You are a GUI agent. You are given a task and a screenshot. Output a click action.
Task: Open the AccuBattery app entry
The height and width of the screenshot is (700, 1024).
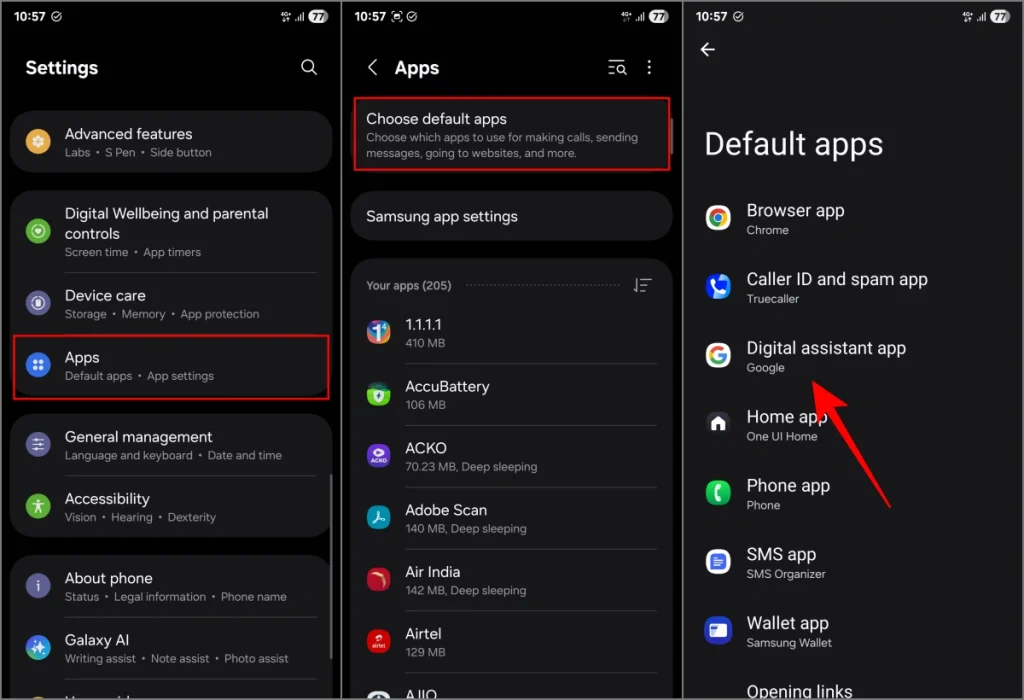[x=512, y=395]
